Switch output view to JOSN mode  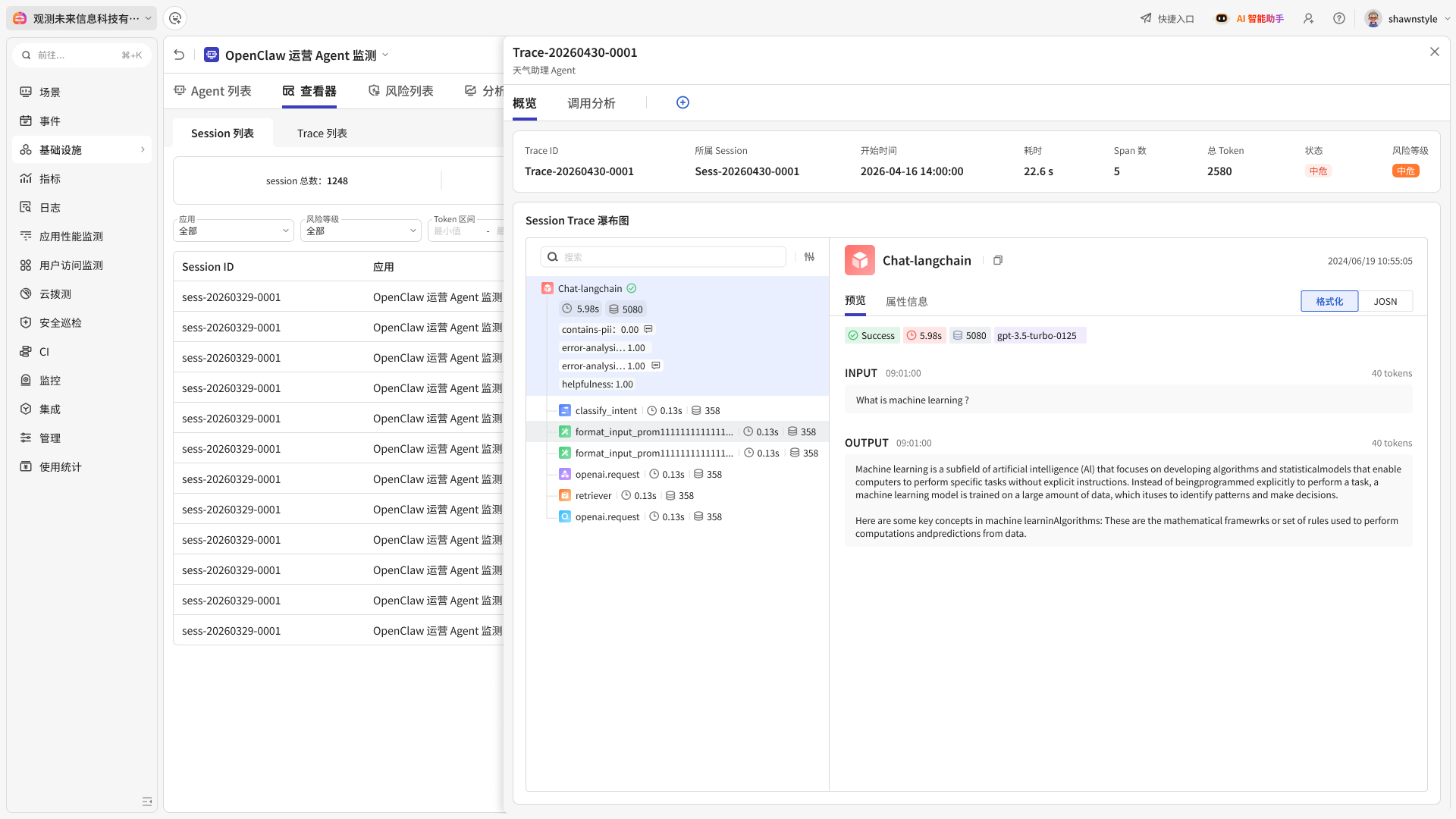[x=1385, y=301]
